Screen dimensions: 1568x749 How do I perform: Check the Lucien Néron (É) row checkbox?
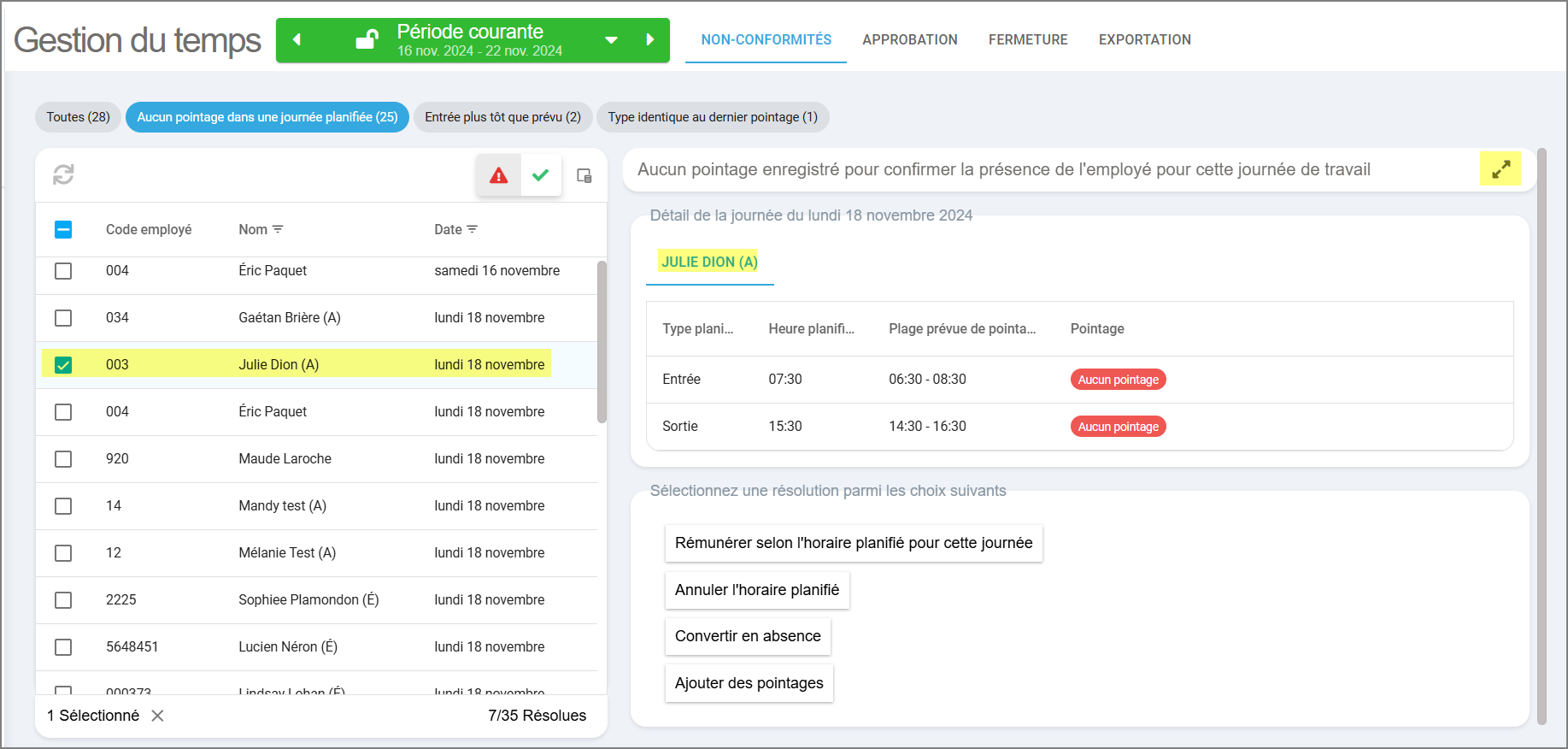tap(63, 647)
